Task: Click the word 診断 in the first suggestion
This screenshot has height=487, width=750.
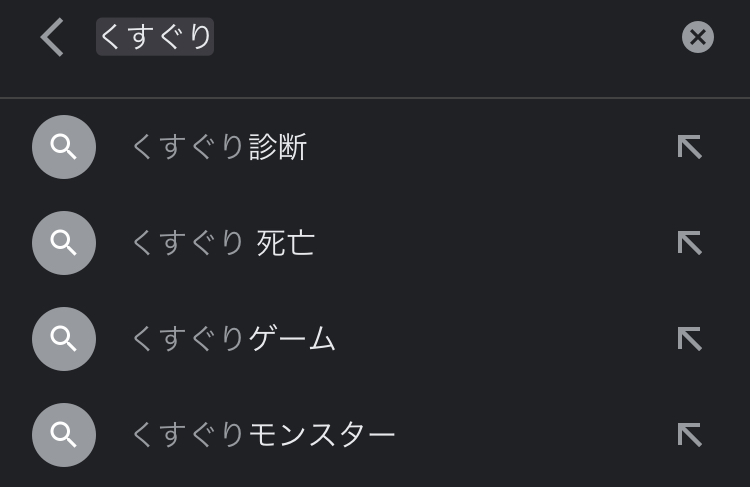Action: point(277,148)
